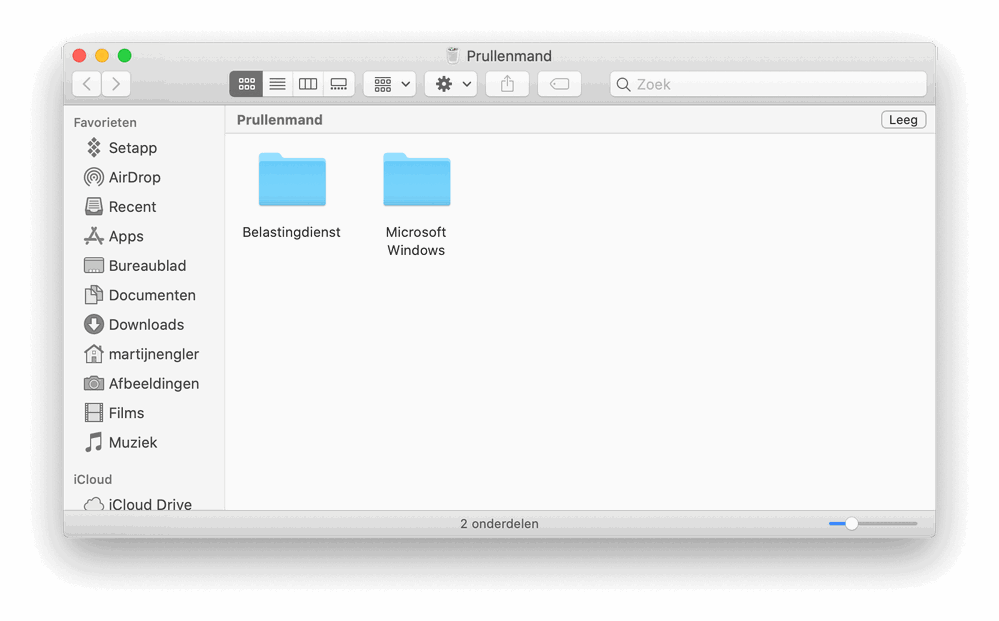Viewport: 999px width, 621px height.
Task: Click the Edit Tags toolbar button
Action: (559, 84)
